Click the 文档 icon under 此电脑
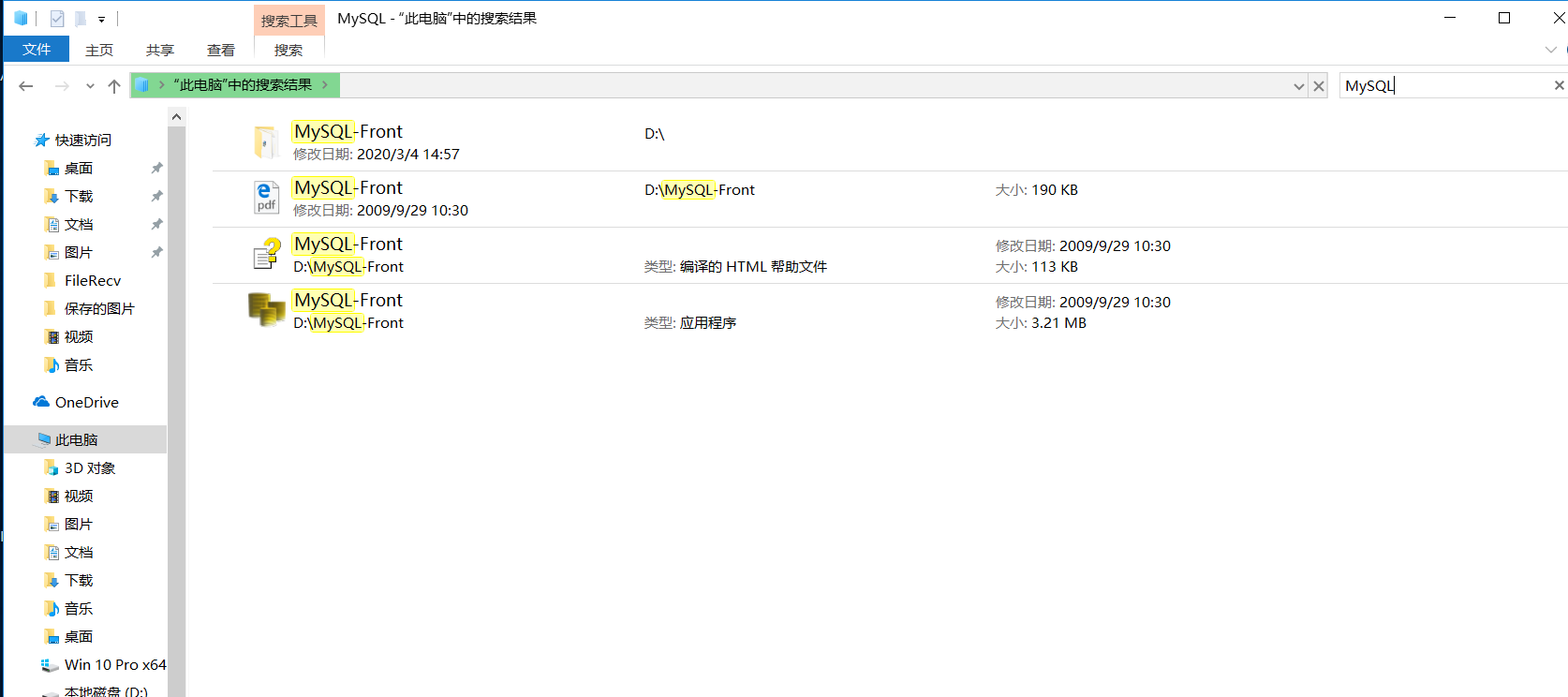 [52, 552]
